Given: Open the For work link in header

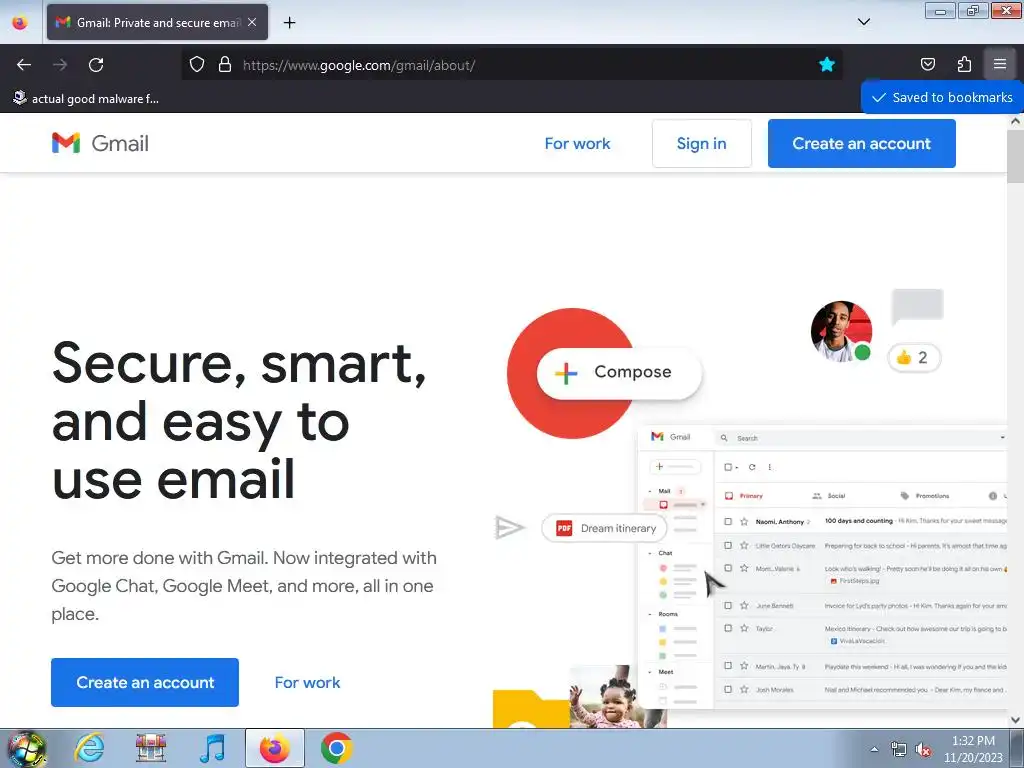Looking at the screenshot, I should point(577,143).
